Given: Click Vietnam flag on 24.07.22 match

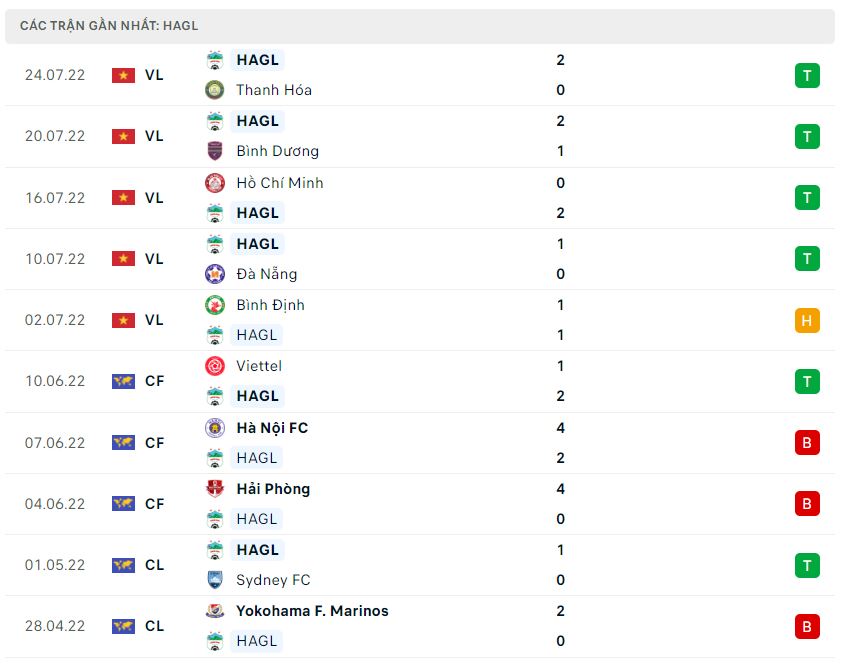Looking at the screenshot, I should point(123,75).
